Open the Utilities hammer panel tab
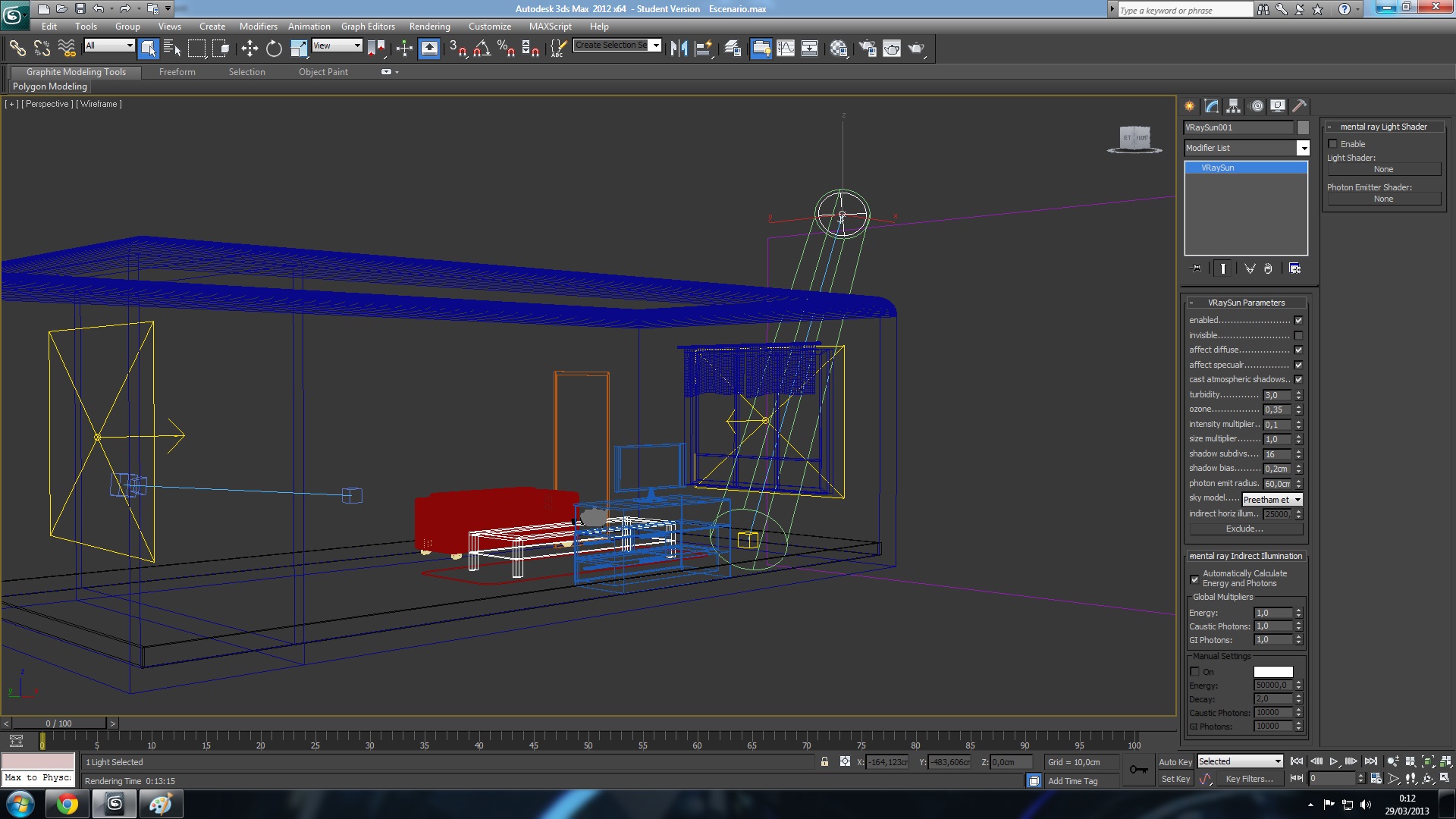Screen dimensions: 1456x819 click(1299, 106)
